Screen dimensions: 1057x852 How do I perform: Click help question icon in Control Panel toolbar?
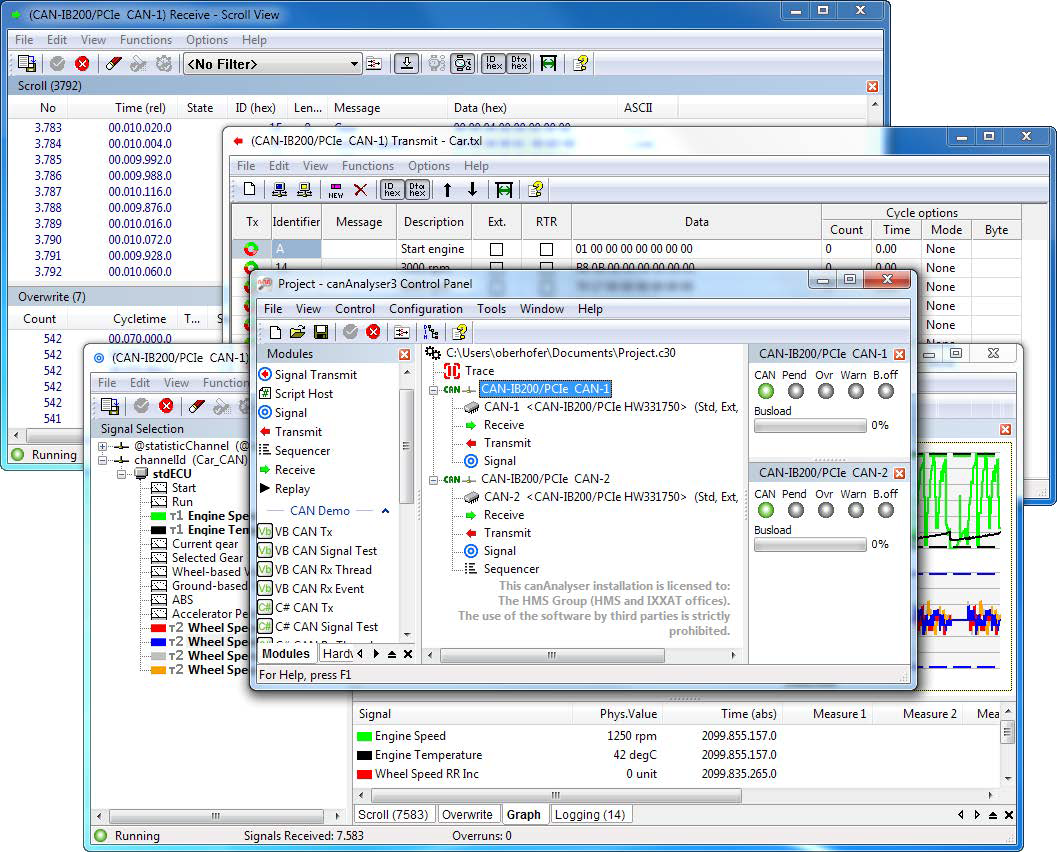coord(460,332)
